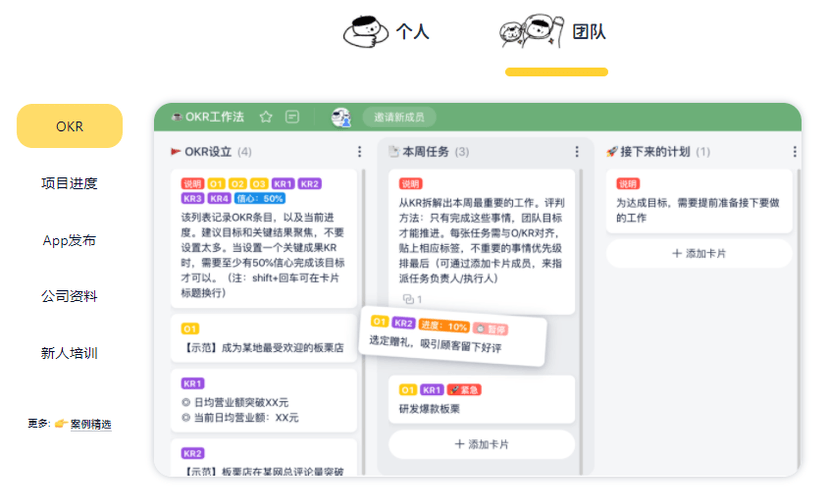The image size is (828, 503).
Task: Open the 公司资料 template
Action: coord(69,296)
